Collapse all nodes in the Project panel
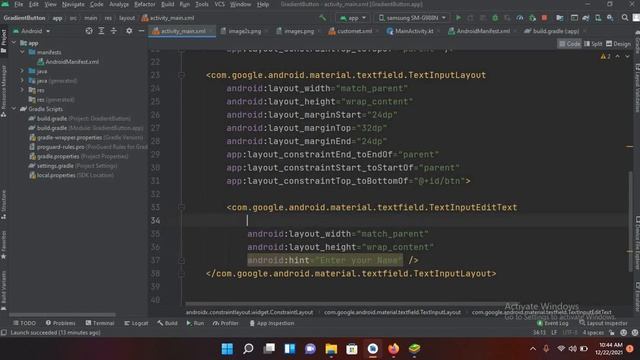 (x=114, y=31)
